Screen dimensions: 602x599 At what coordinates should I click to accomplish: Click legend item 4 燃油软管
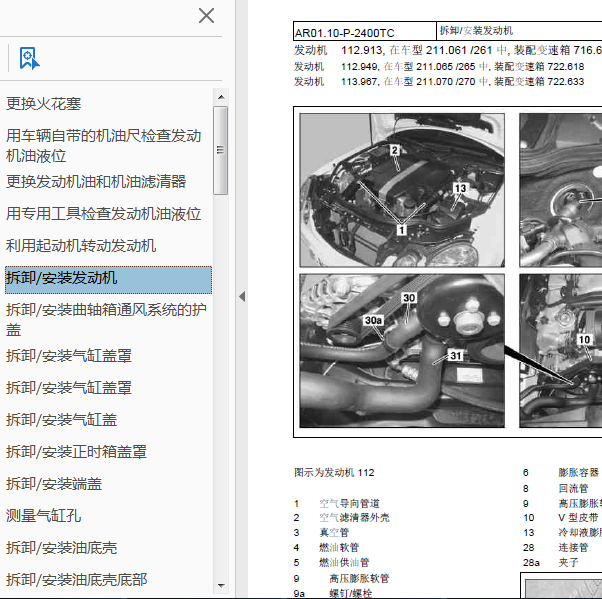[327, 548]
